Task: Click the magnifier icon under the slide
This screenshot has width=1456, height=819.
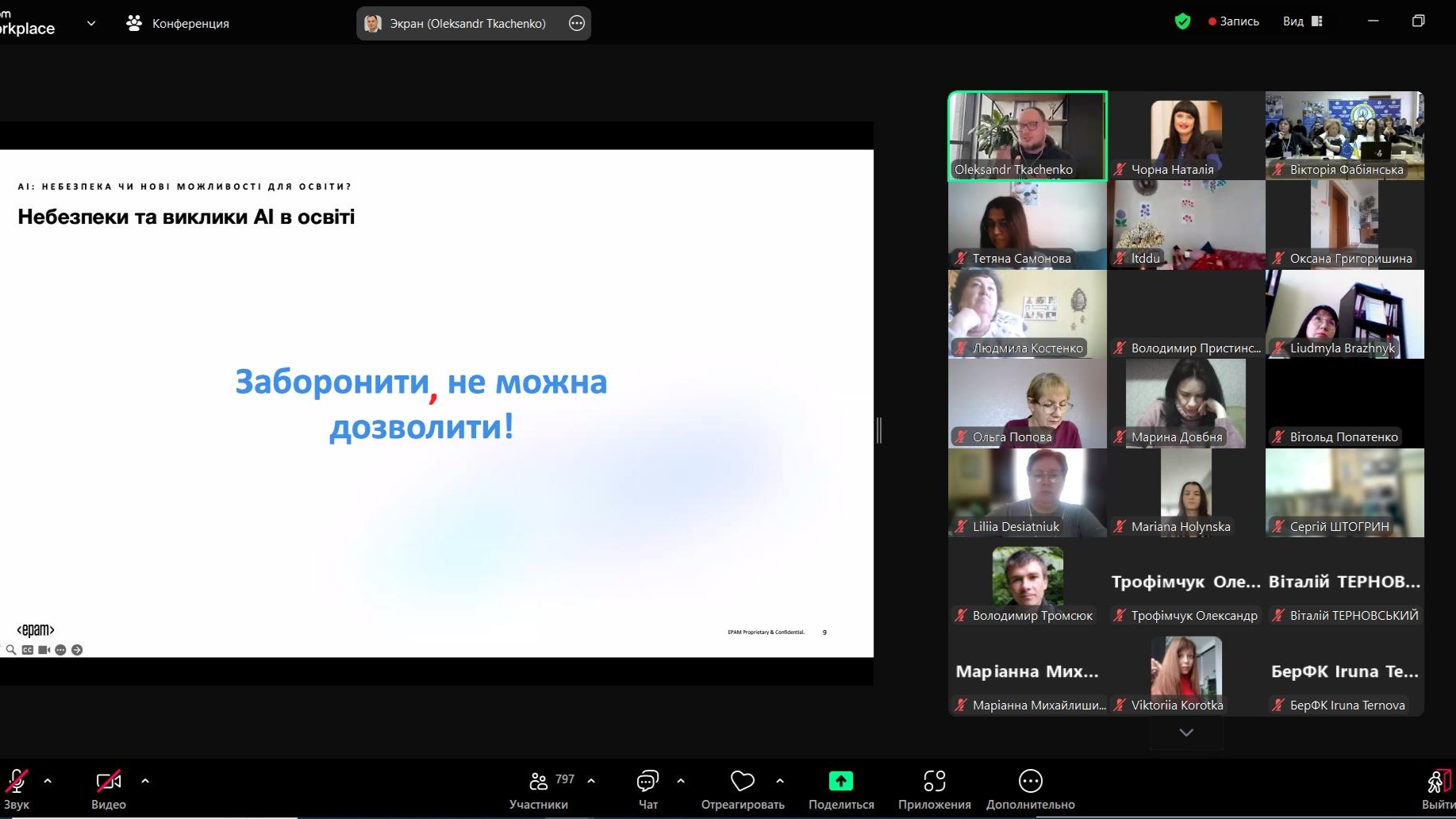Action: click(11, 650)
